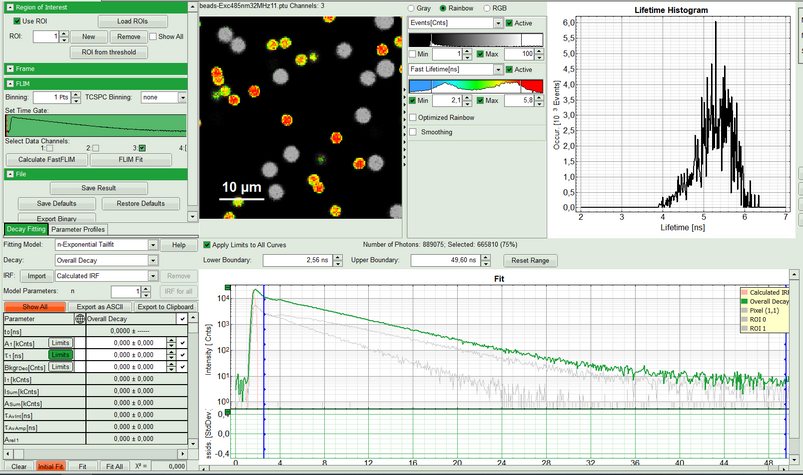The width and height of the screenshot is (803, 475).
Task: Open the Events[Cnts] channel dropdown
Action: click(x=498, y=22)
